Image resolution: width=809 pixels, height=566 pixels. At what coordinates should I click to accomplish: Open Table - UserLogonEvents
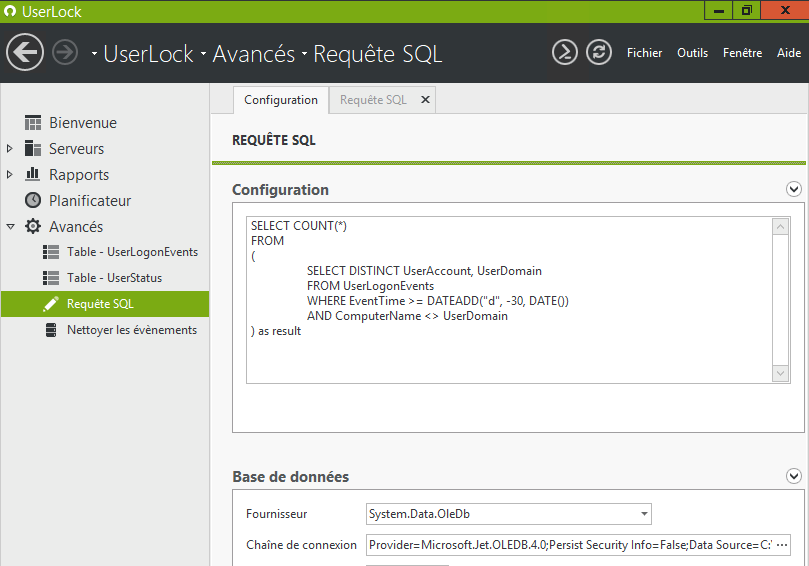point(133,252)
